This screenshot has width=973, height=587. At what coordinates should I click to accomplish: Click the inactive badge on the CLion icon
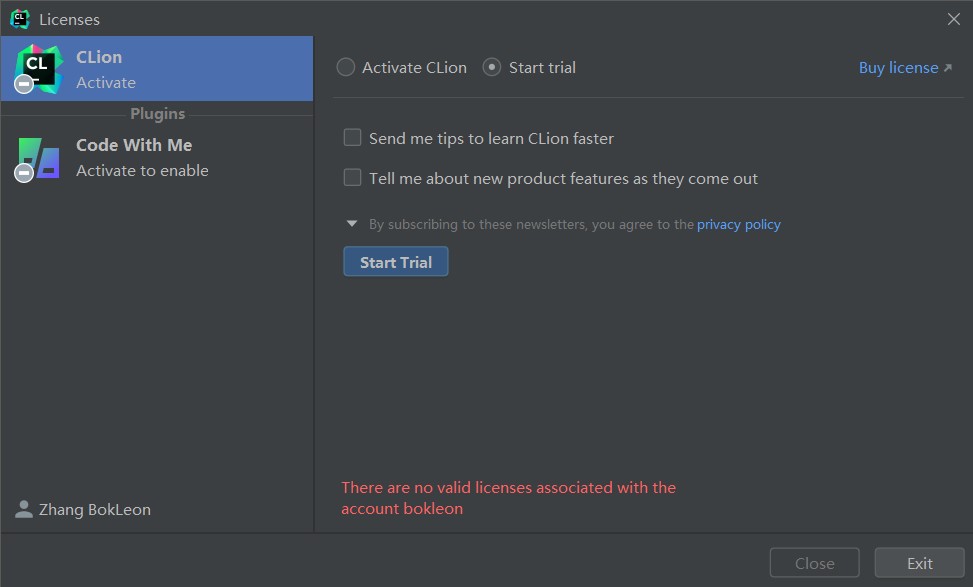[x=24, y=84]
